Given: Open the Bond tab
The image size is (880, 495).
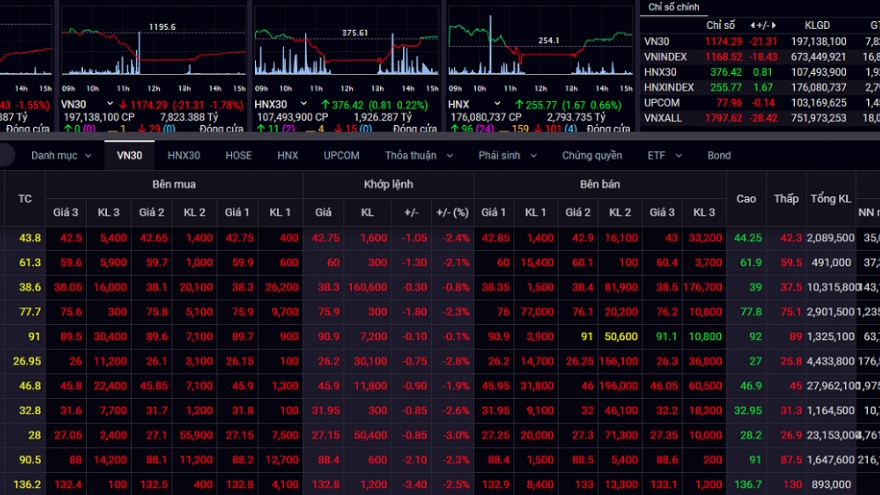Looking at the screenshot, I should [718, 156].
